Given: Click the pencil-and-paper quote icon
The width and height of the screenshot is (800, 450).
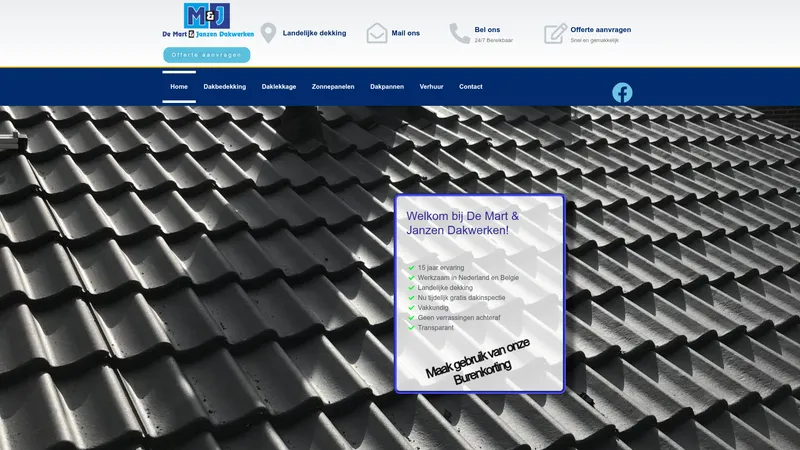Looking at the screenshot, I should 555,34.
